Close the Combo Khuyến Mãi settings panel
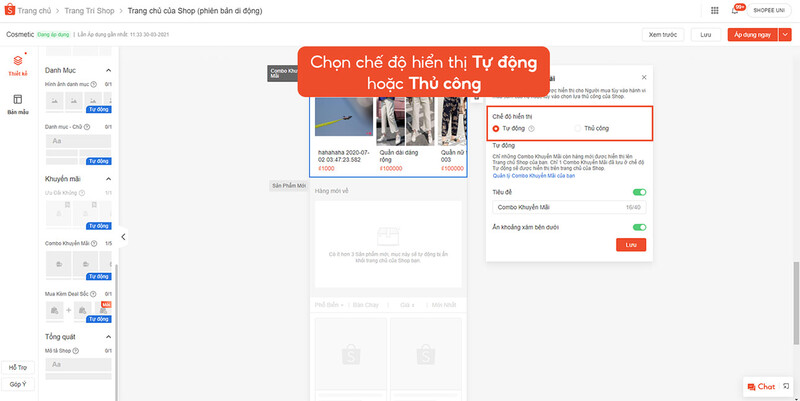Screen dimensions: 800x401 643,77
